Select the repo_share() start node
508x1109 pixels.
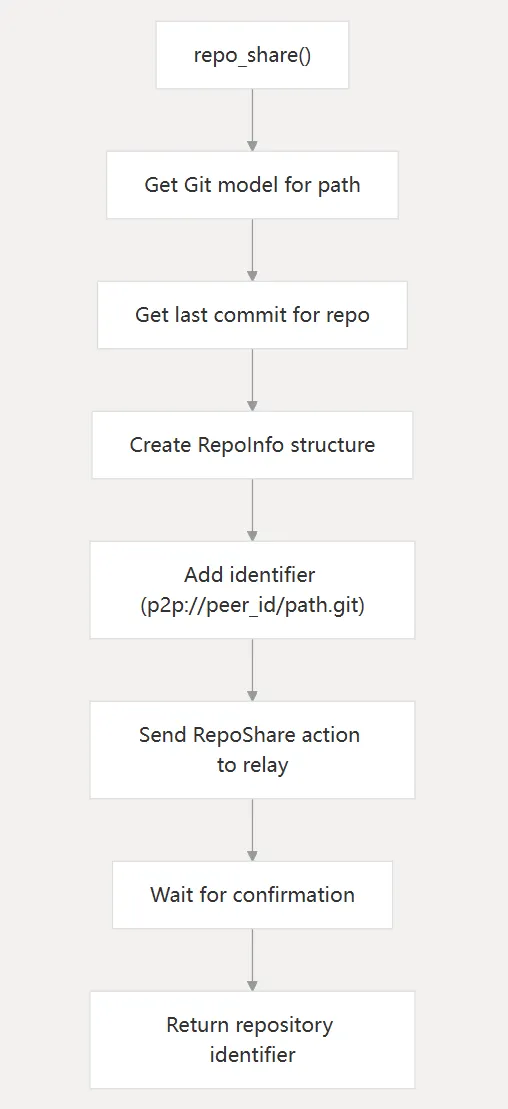(252, 55)
